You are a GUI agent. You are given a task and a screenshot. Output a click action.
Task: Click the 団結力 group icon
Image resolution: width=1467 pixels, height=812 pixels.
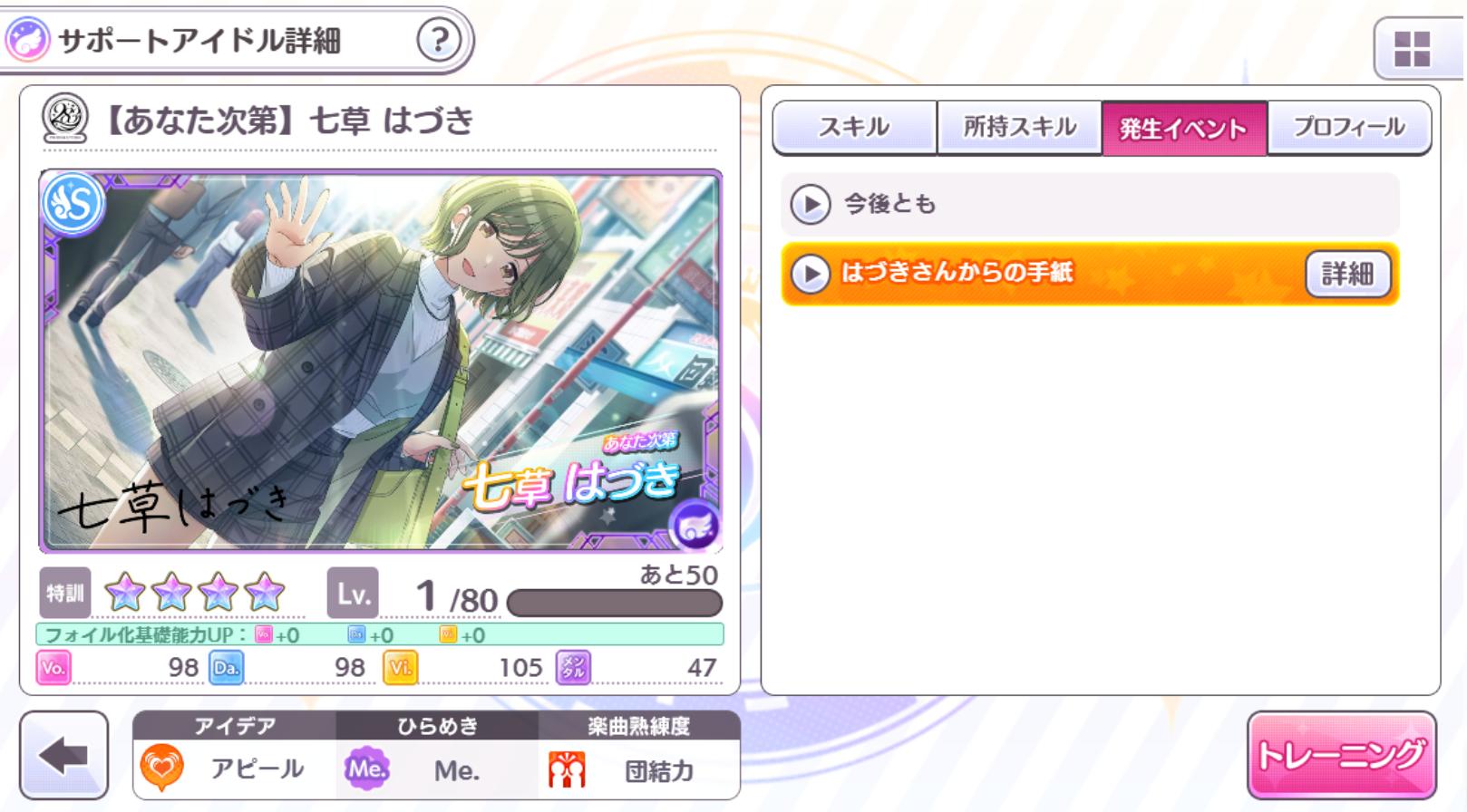coord(567,770)
